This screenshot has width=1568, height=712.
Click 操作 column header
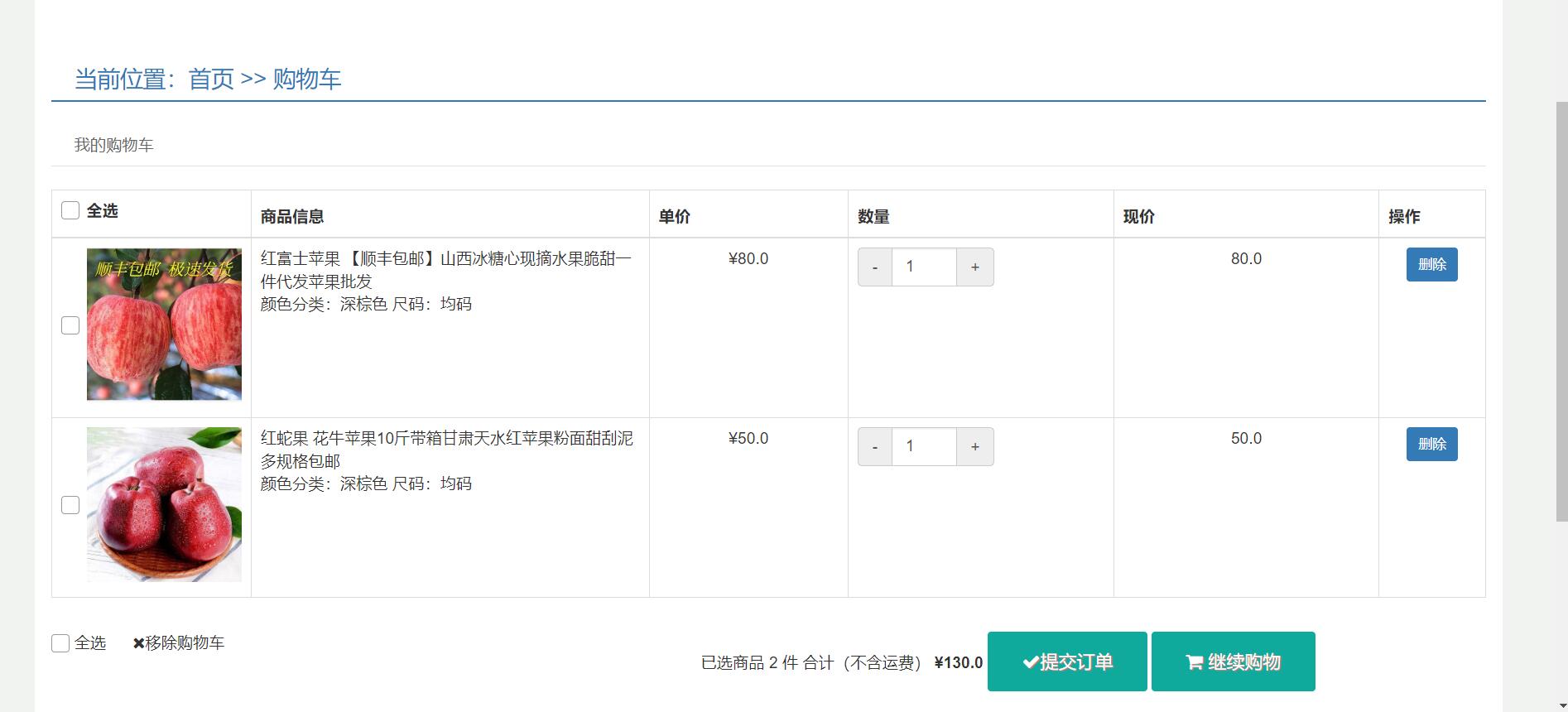click(1404, 217)
